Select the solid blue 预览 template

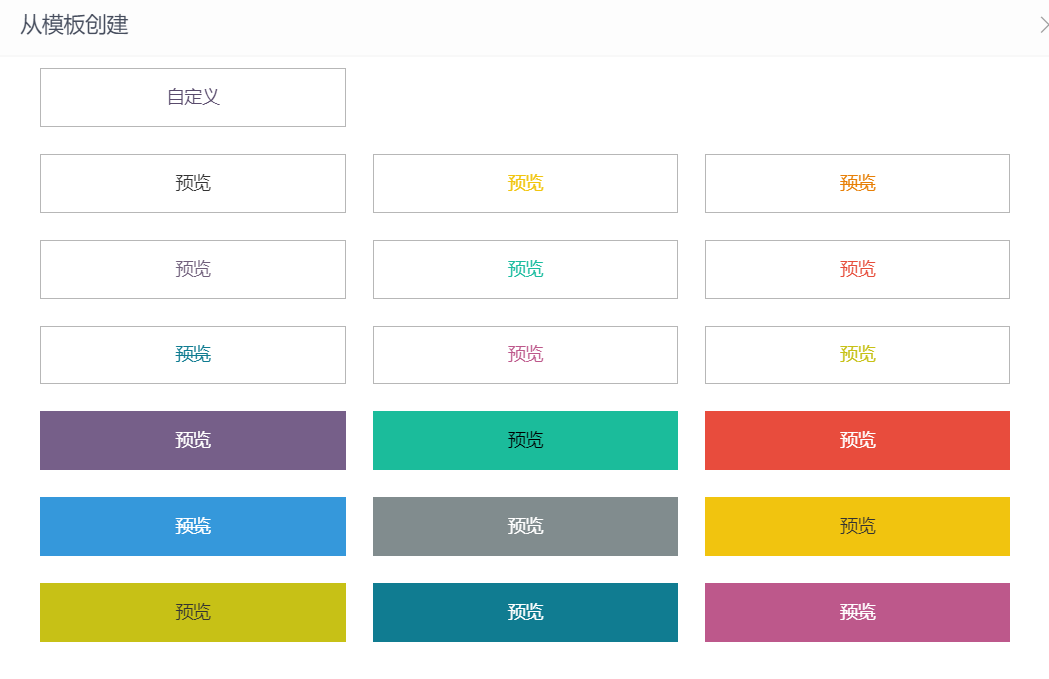193,526
